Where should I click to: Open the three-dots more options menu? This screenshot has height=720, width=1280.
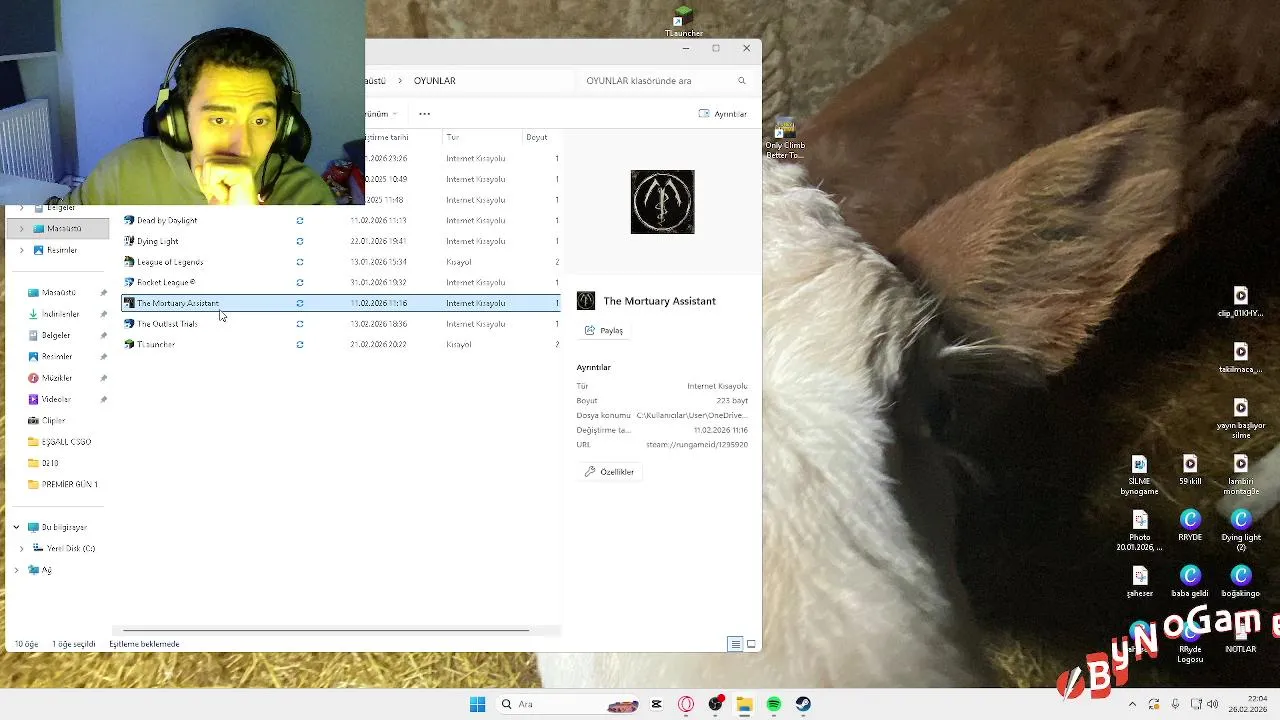point(424,114)
